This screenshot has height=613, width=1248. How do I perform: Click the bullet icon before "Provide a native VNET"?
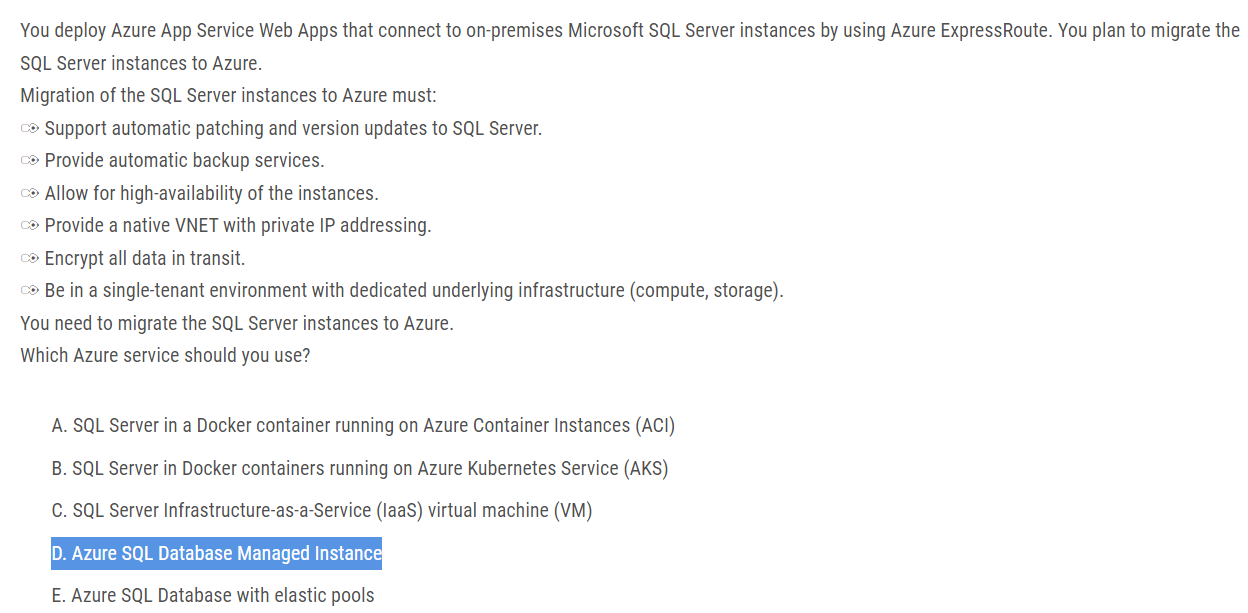tap(29, 226)
